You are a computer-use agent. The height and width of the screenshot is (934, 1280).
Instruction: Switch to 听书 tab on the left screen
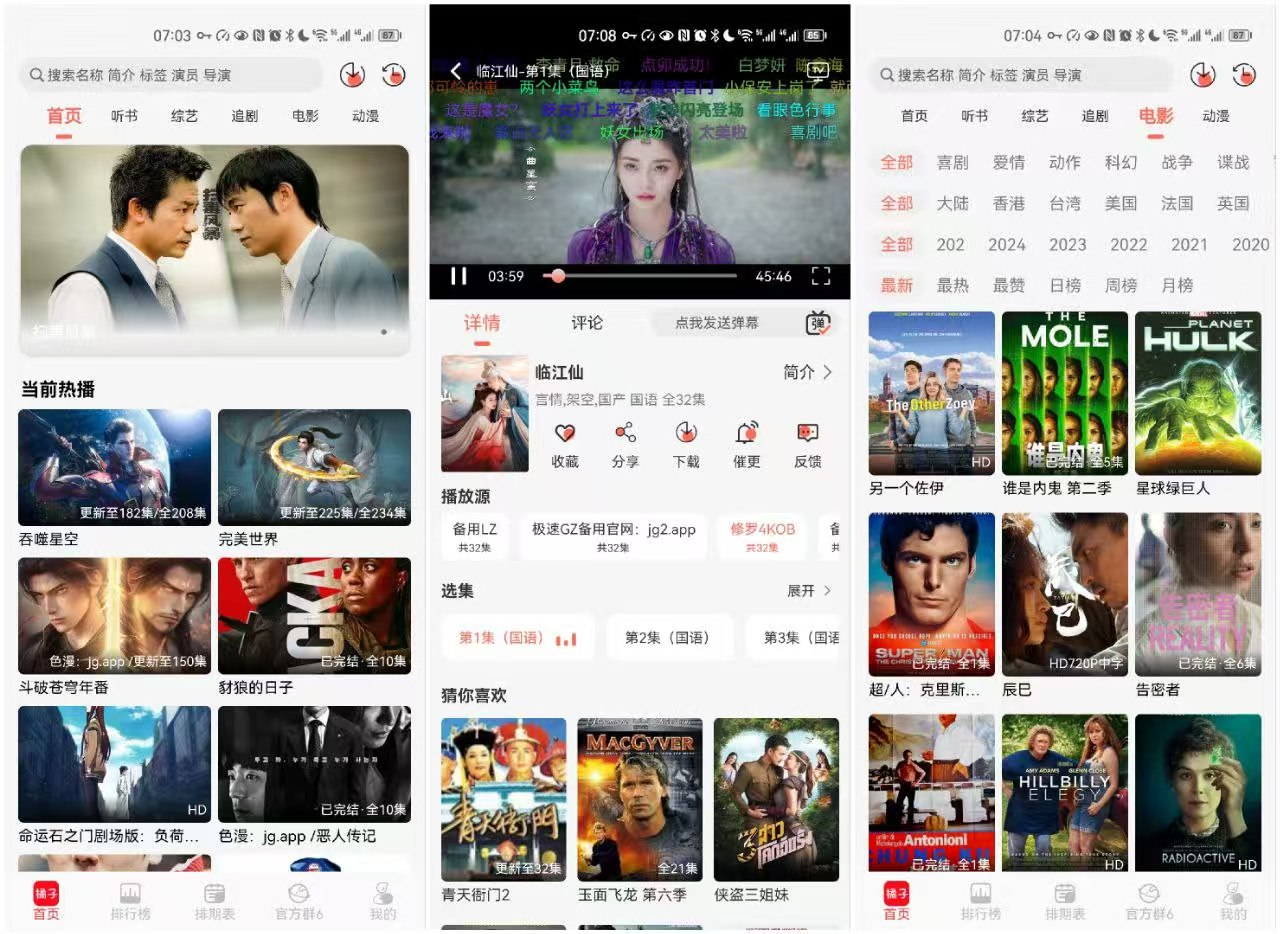pyautogui.click(x=124, y=116)
